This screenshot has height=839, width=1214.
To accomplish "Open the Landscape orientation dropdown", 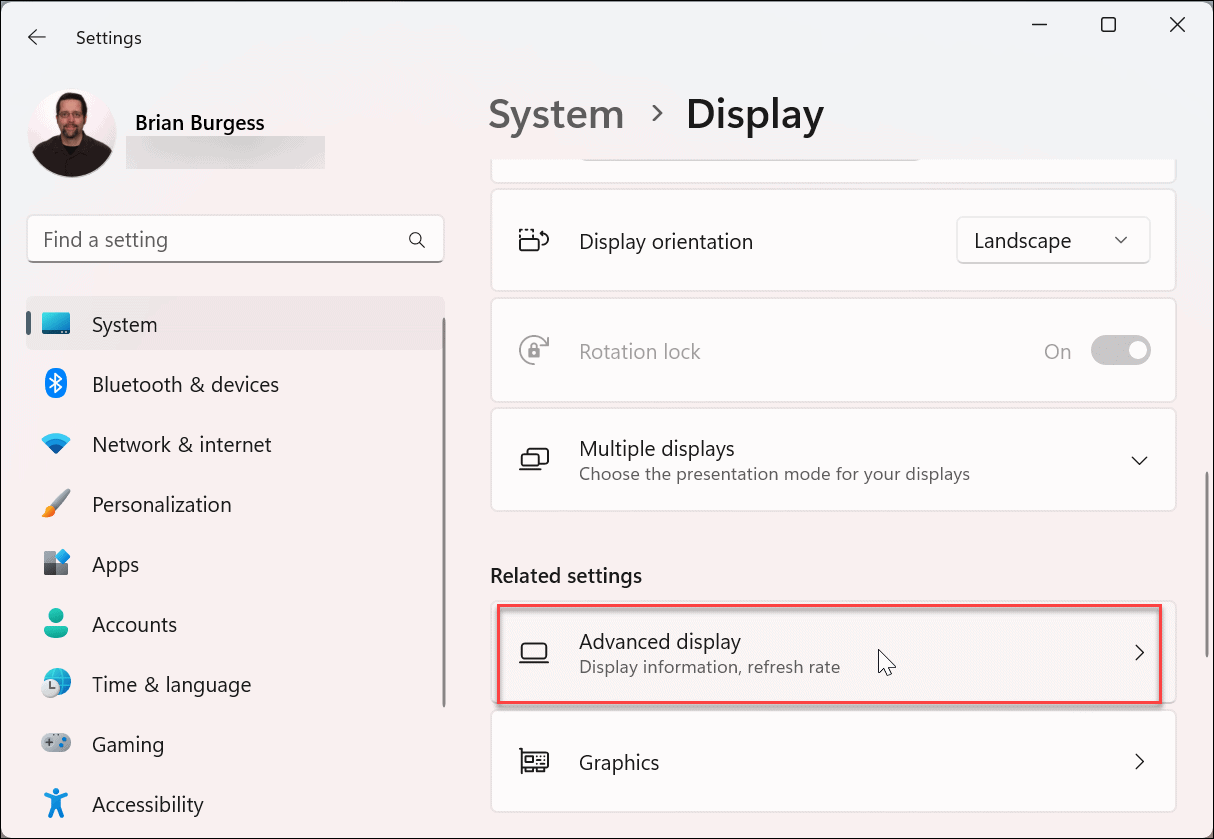I will pos(1053,240).
